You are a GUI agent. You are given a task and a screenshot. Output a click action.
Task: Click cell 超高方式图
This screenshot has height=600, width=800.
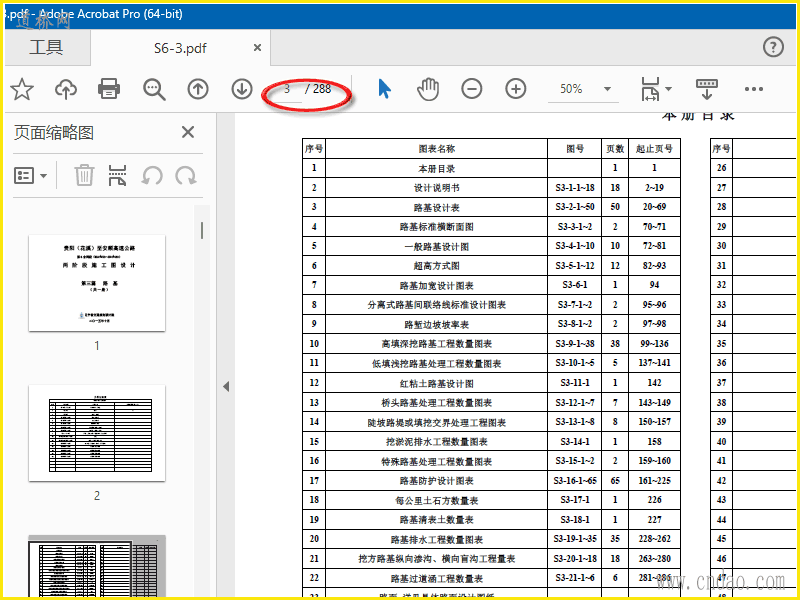point(437,266)
